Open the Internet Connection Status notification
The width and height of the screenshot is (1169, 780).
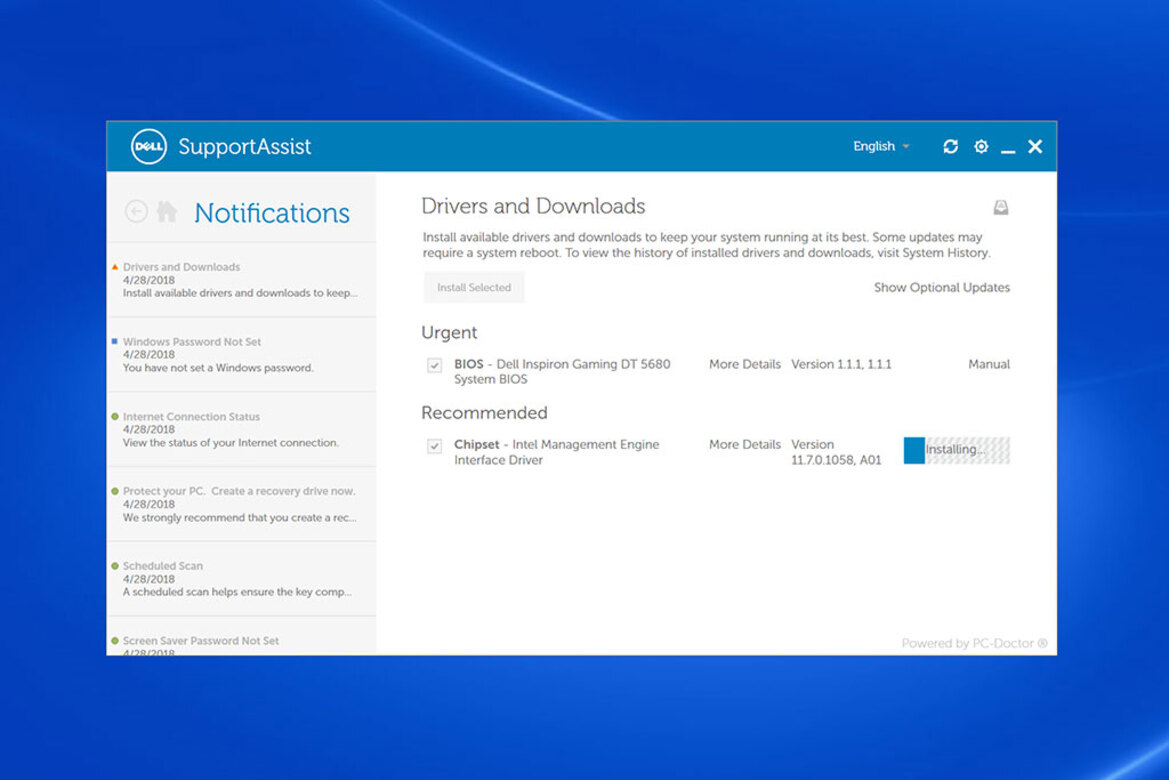[242, 430]
